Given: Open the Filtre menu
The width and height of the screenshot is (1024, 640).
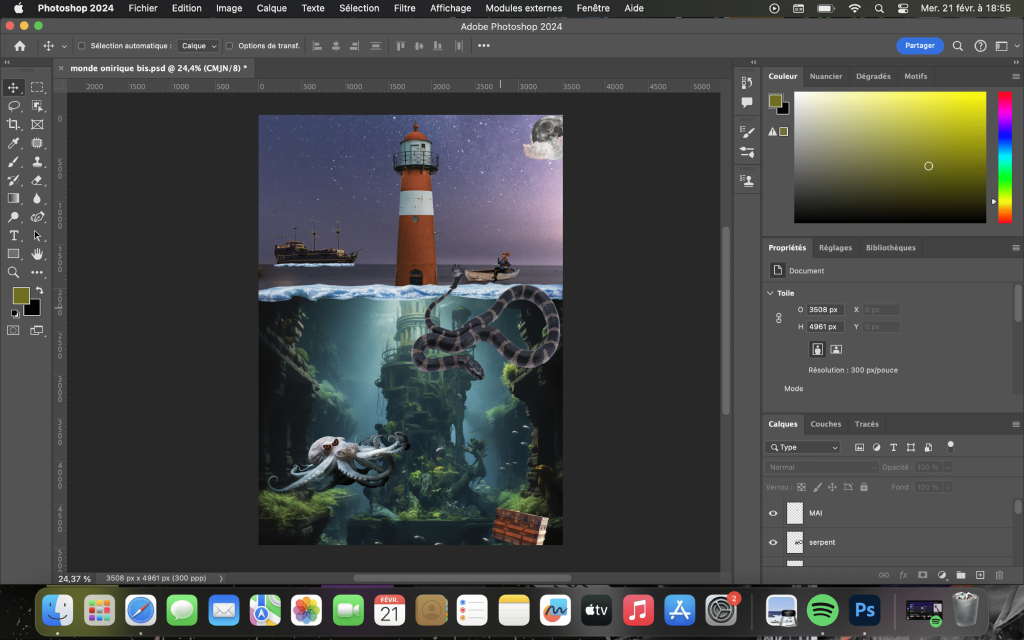Looking at the screenshot, I should point(405,8).
